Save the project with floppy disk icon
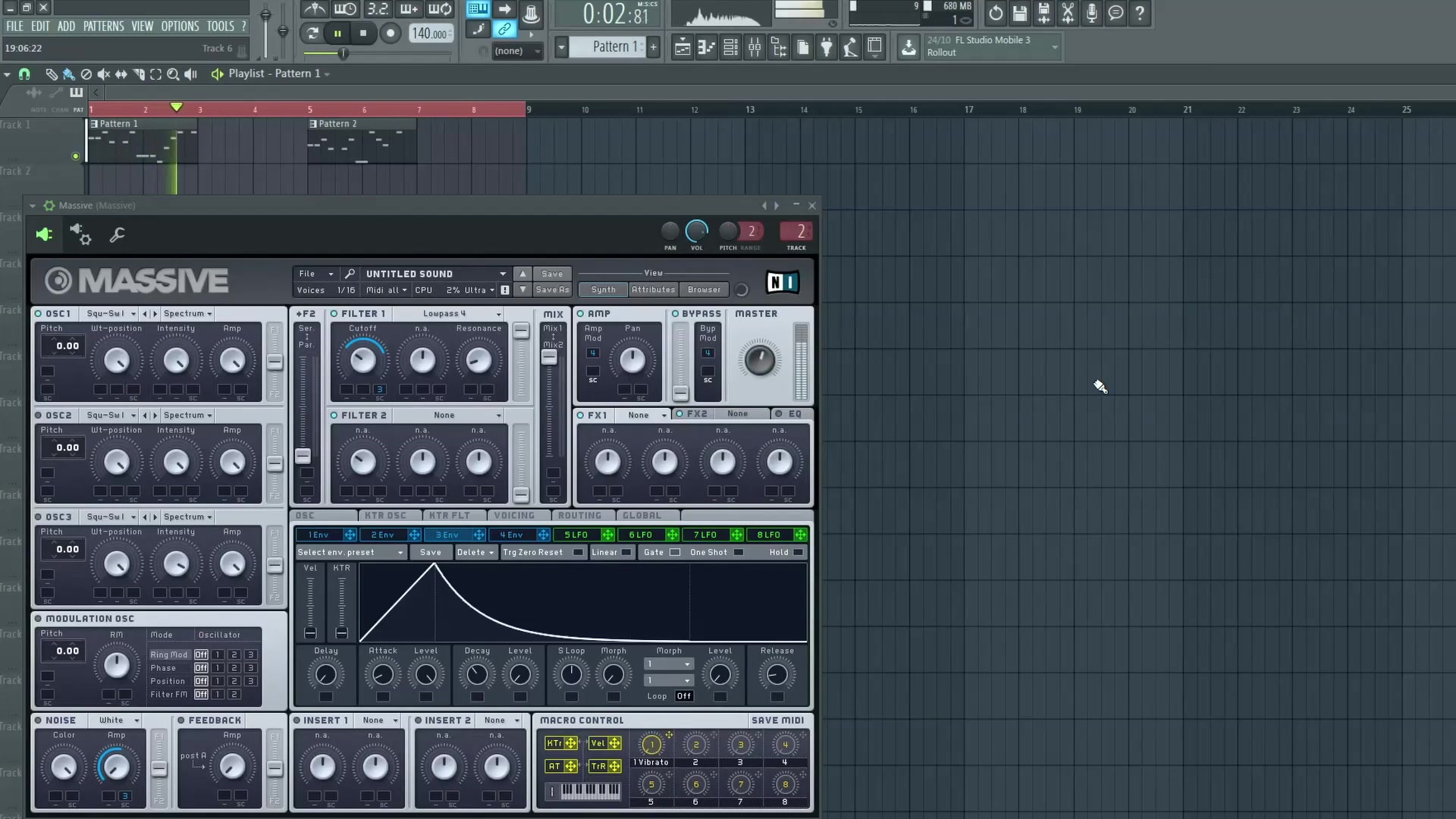Screen dimensions: 1456x819 tap(1020, 13)
